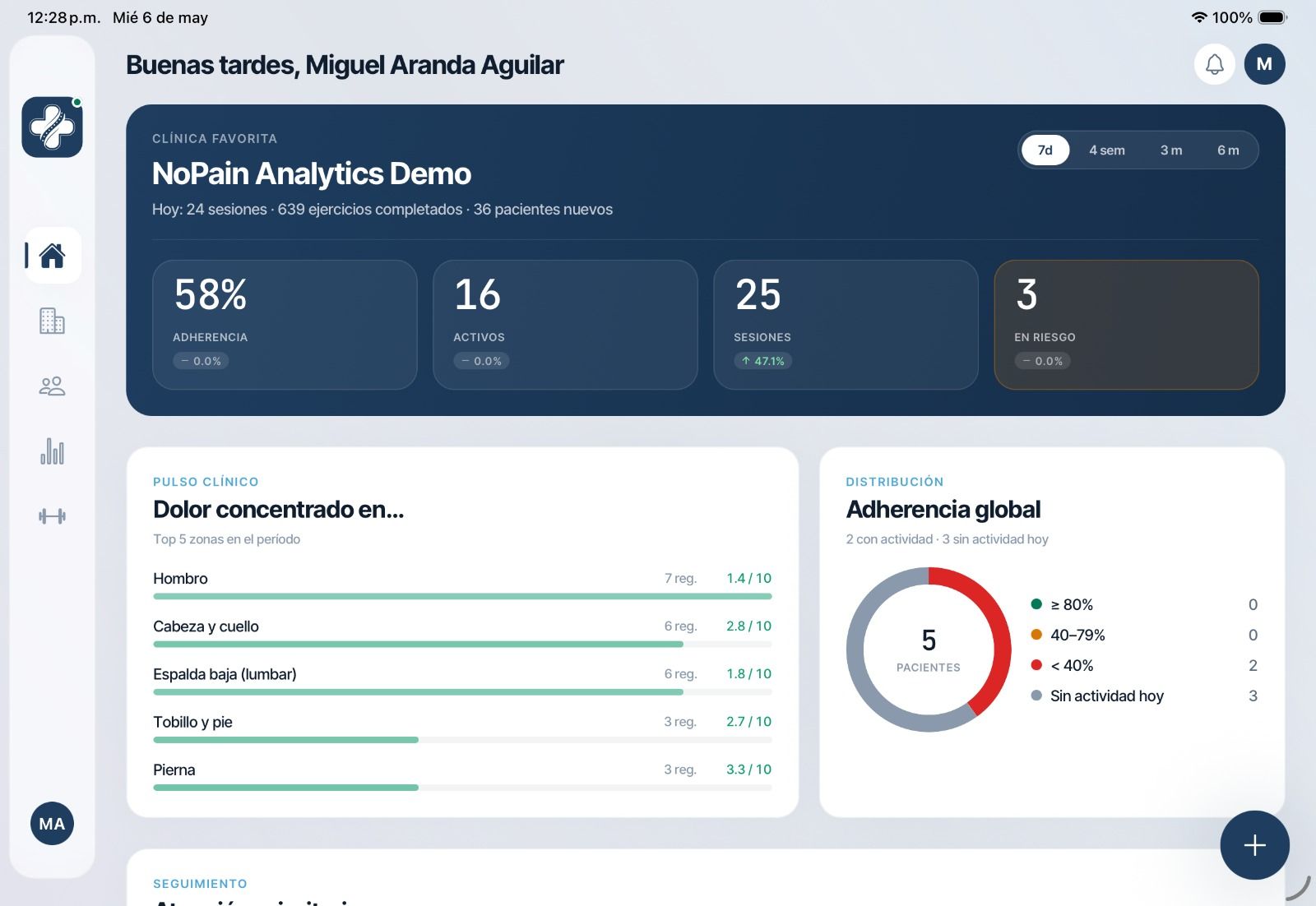Viewport: 1316px width, 906px height.
Task: Select the Sin actividad hoy legend entry
Action: coord(1144,696)
